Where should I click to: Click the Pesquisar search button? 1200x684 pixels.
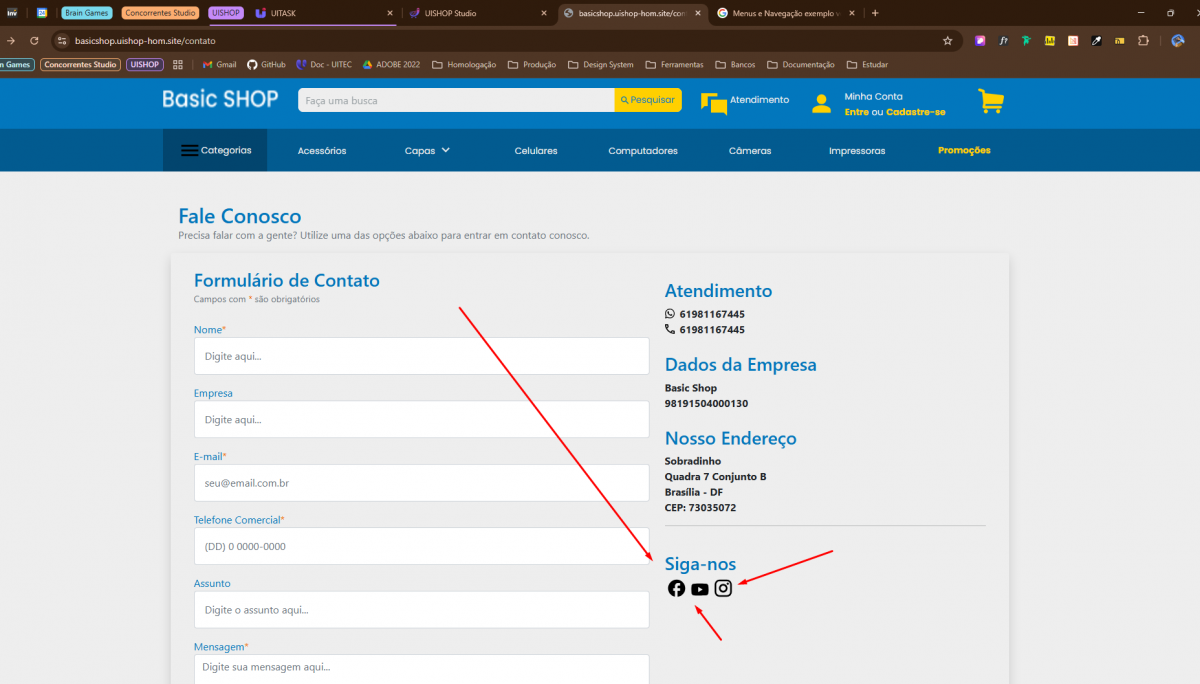(x=648, y=100)
